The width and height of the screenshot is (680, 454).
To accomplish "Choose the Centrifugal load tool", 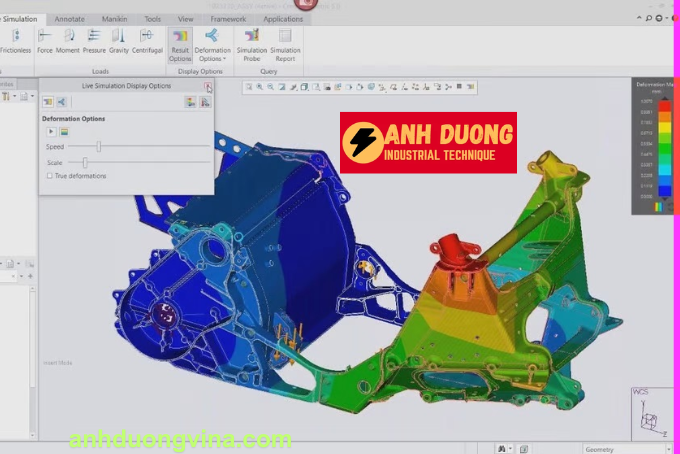I will [x=147, y=39].
